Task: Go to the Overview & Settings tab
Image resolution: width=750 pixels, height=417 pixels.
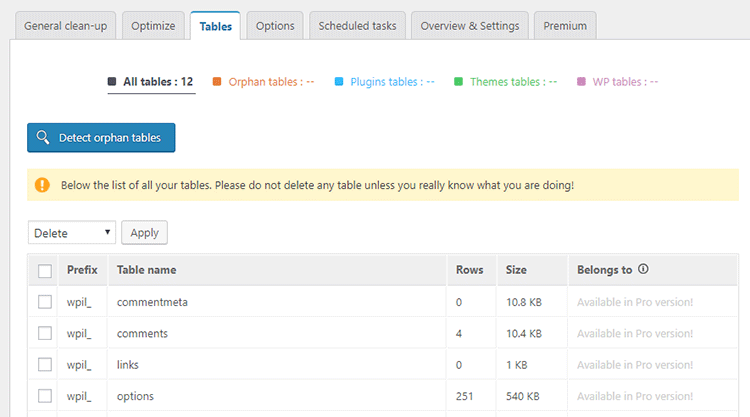Action: (x=470, y=26)
